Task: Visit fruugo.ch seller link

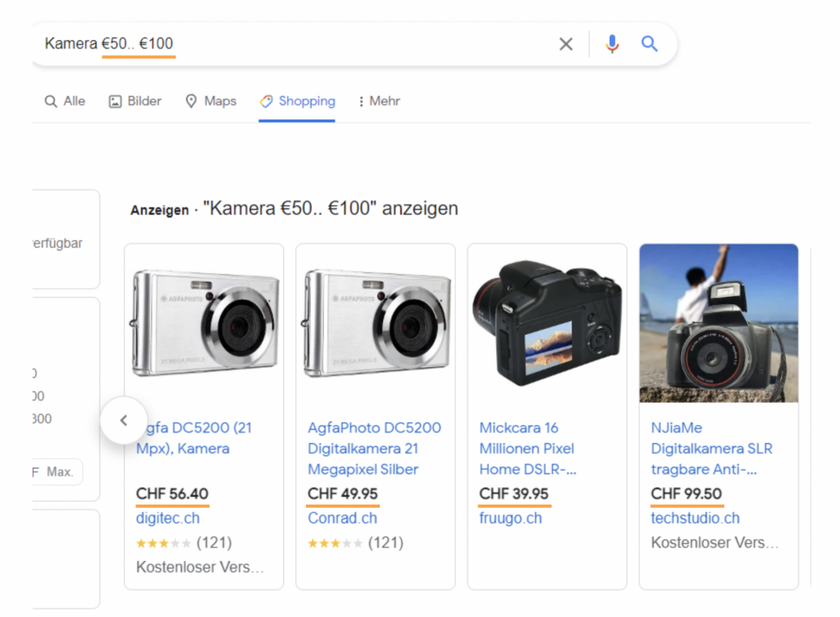Action: pos(511,518)
